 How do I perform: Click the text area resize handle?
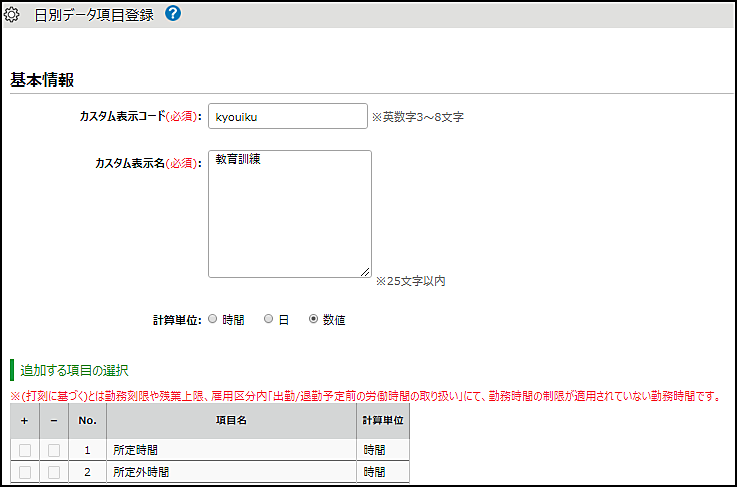coord(365,272)
